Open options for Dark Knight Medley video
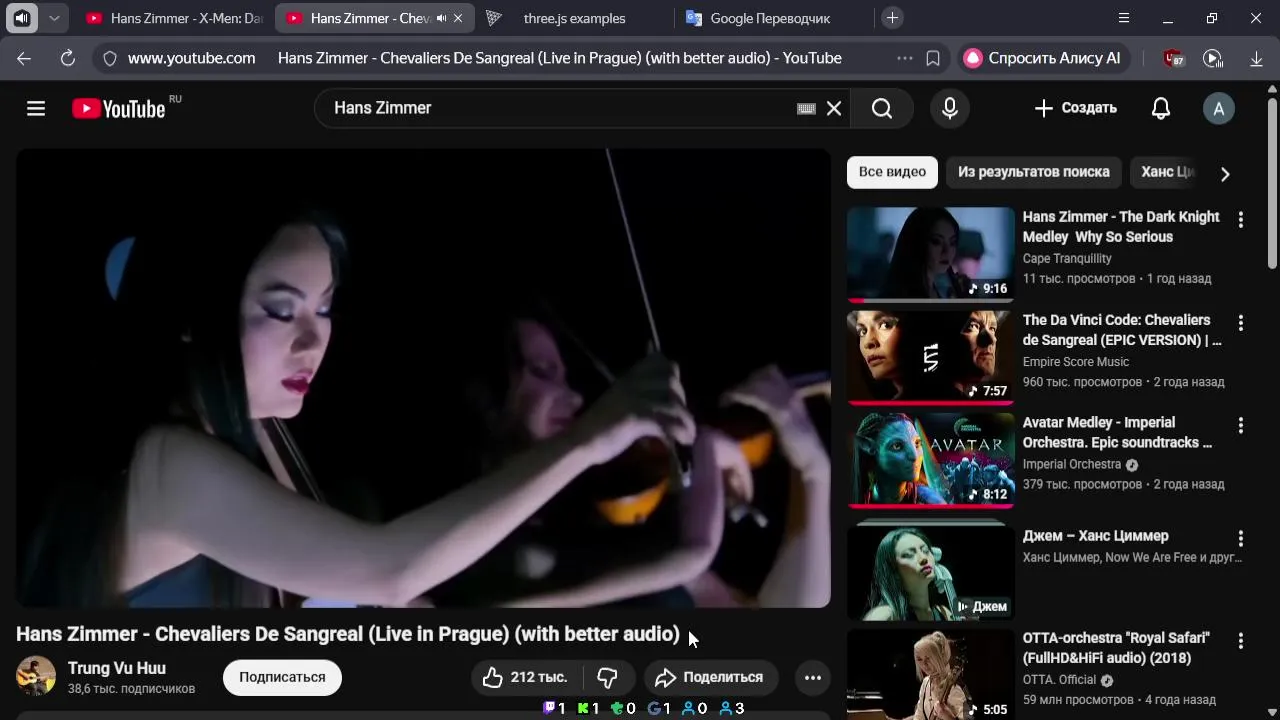The image size is (1280, 720). (x=1240, y=220)
